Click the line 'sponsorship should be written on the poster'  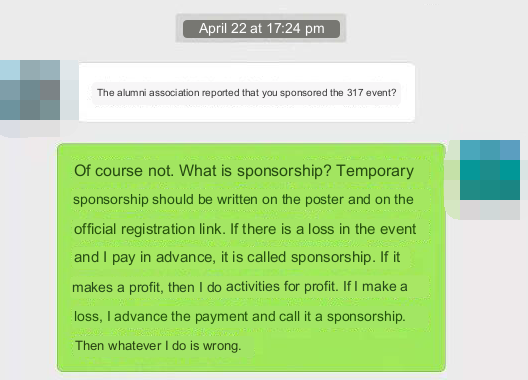[x=243, y=199]
